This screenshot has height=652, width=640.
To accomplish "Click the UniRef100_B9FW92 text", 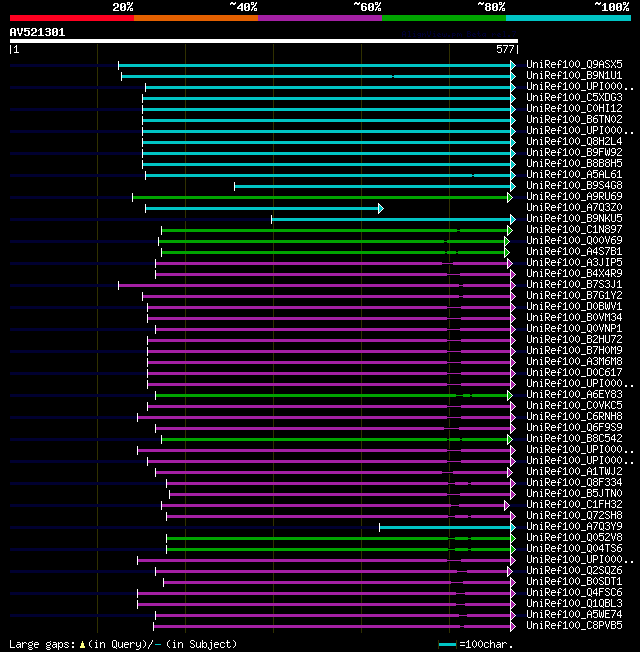I will (574, 152).
